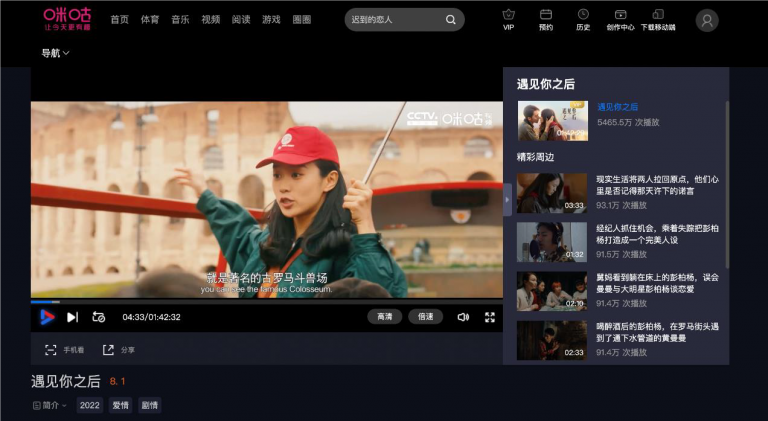Open the 圈圈 community tab
768x421 pixels.
click(302, 20)
